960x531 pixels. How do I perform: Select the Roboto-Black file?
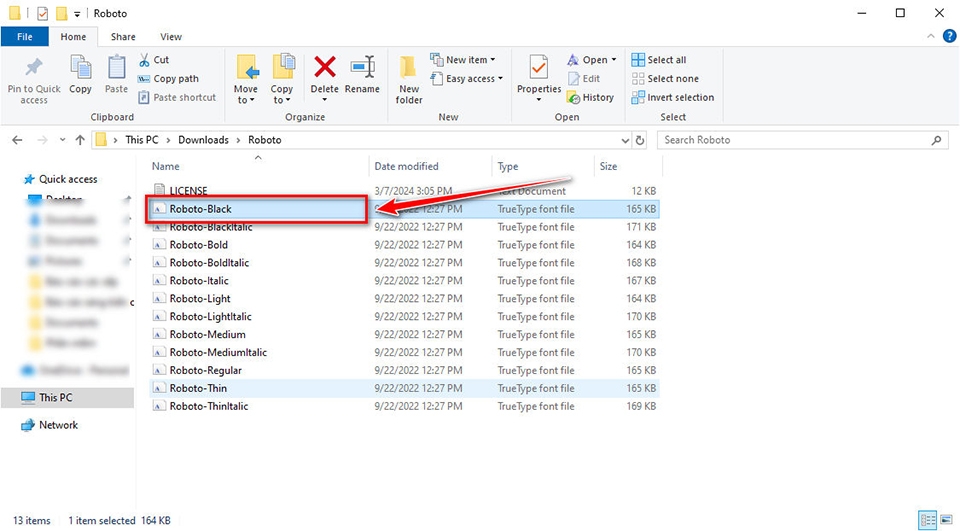[x=404, y=209]
